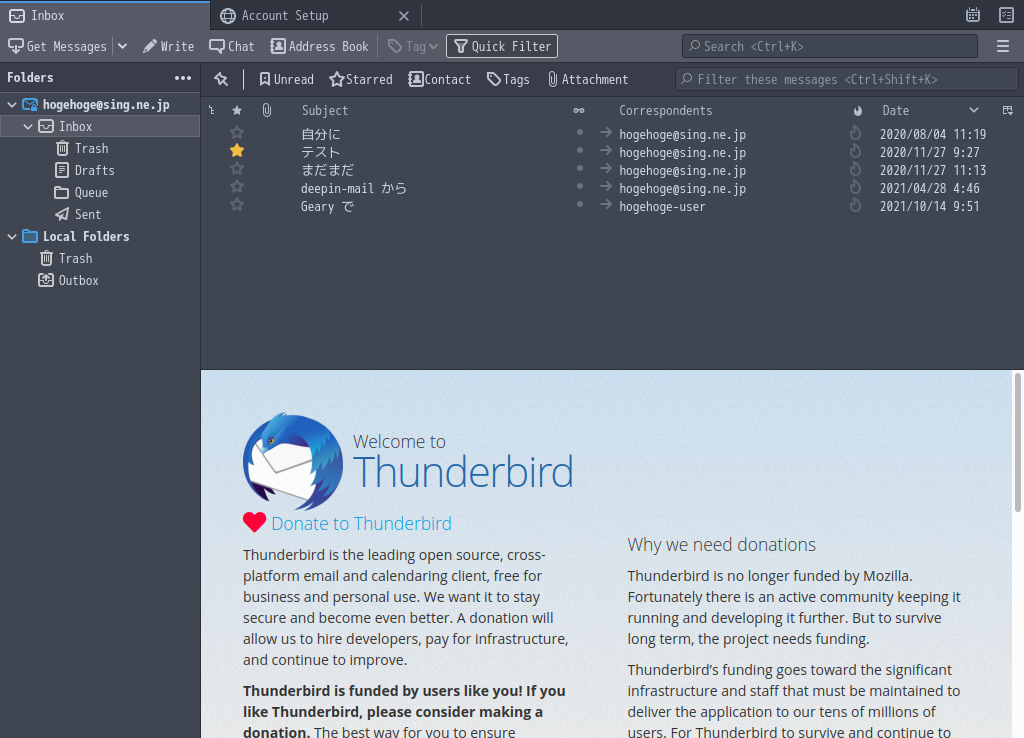Open the tasks icon in tab bar
Image resolution: width=1024 pixels, height=738 pixels.
1006,15
